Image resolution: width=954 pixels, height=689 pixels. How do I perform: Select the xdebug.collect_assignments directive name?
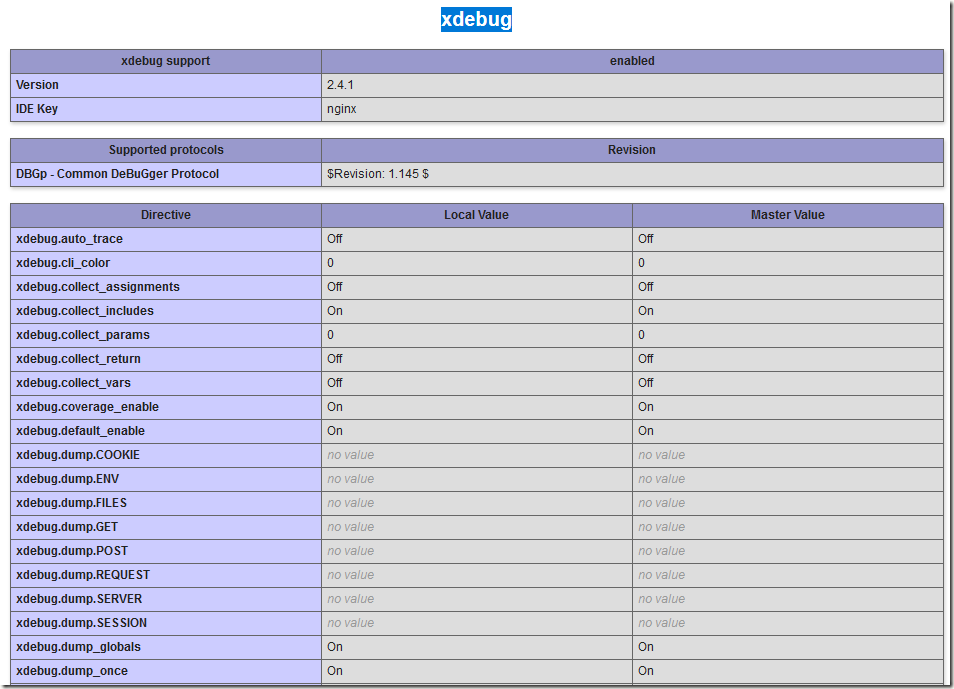click(x=98, y=287)
